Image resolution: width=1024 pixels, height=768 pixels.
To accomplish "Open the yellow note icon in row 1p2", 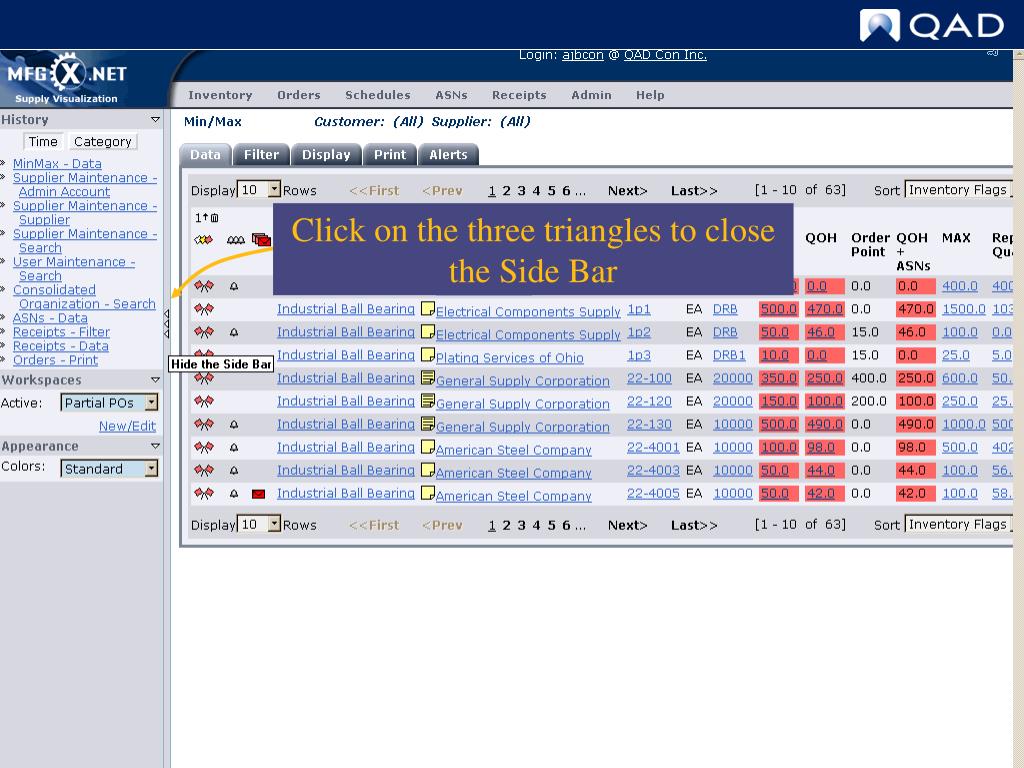I will [x=428, y=331].
